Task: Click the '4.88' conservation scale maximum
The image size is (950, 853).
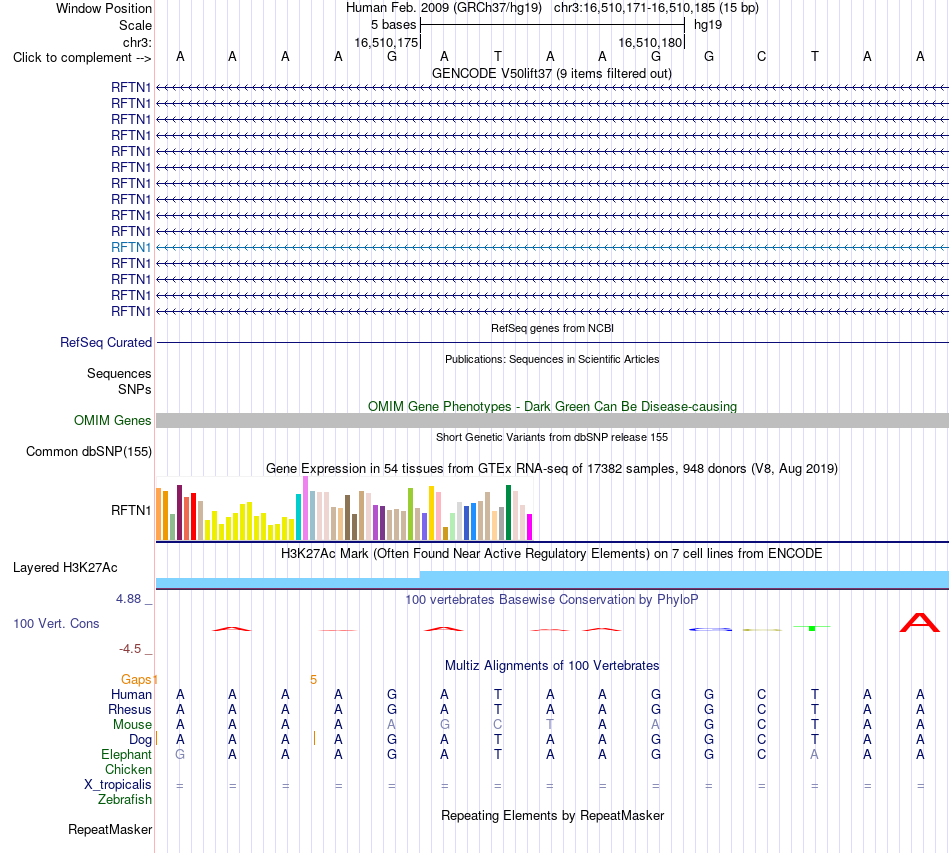Action: 128,599
